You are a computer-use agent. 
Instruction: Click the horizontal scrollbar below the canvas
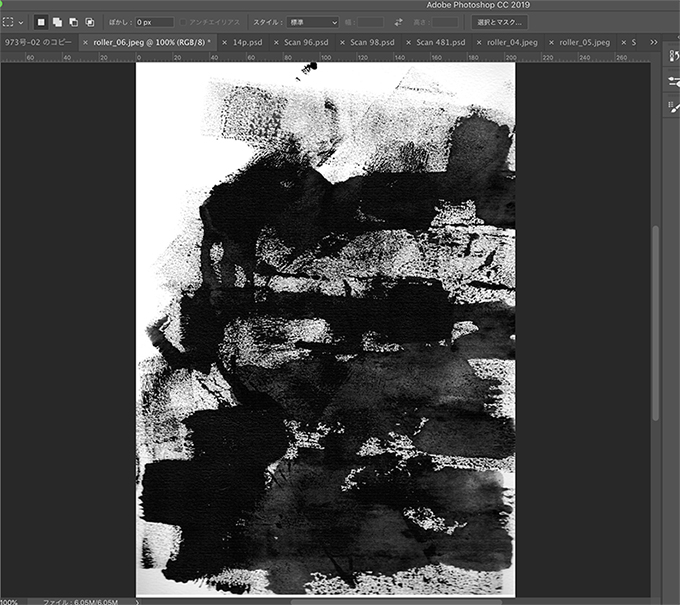(x=400, y=601)
